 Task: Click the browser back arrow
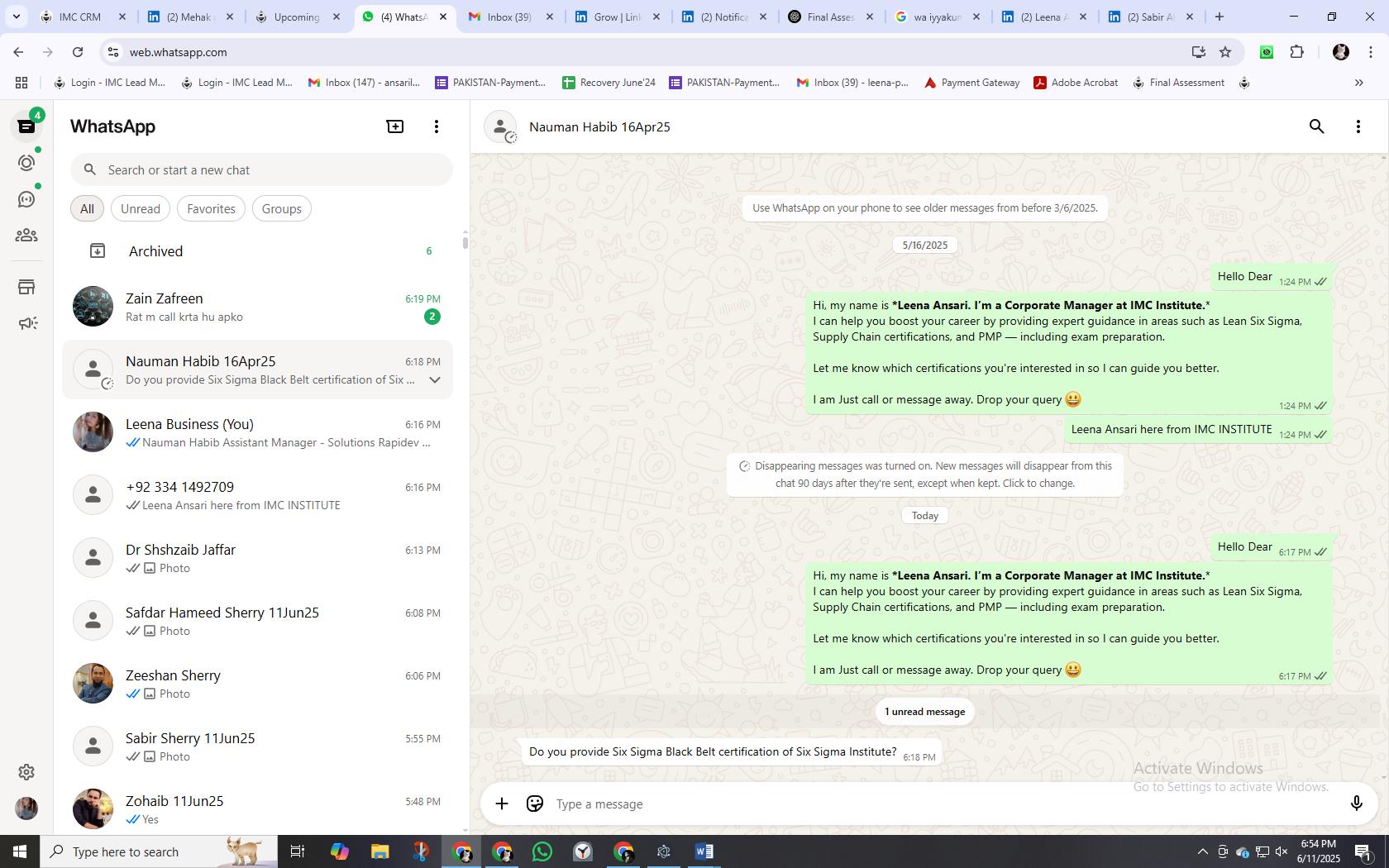18,52
